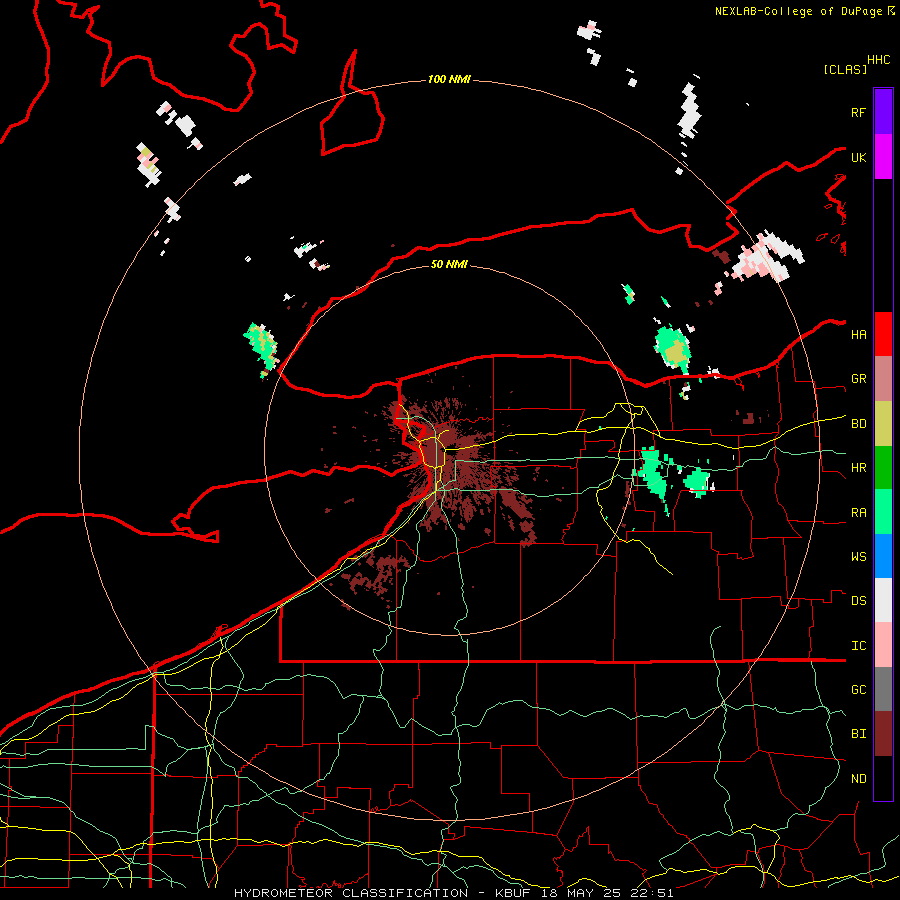
Task: Click the RA legend label
Action: point(859,513)
